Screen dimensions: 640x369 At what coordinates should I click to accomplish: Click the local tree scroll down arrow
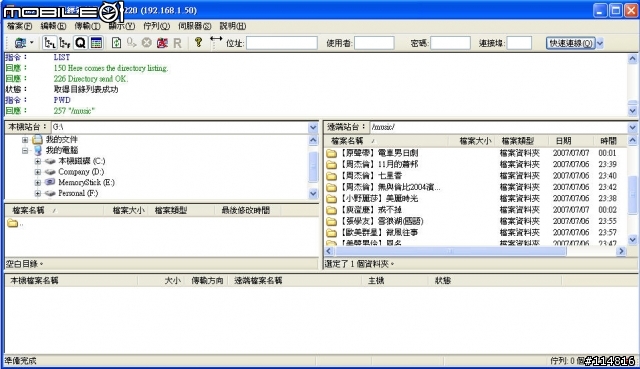[313, 193]
